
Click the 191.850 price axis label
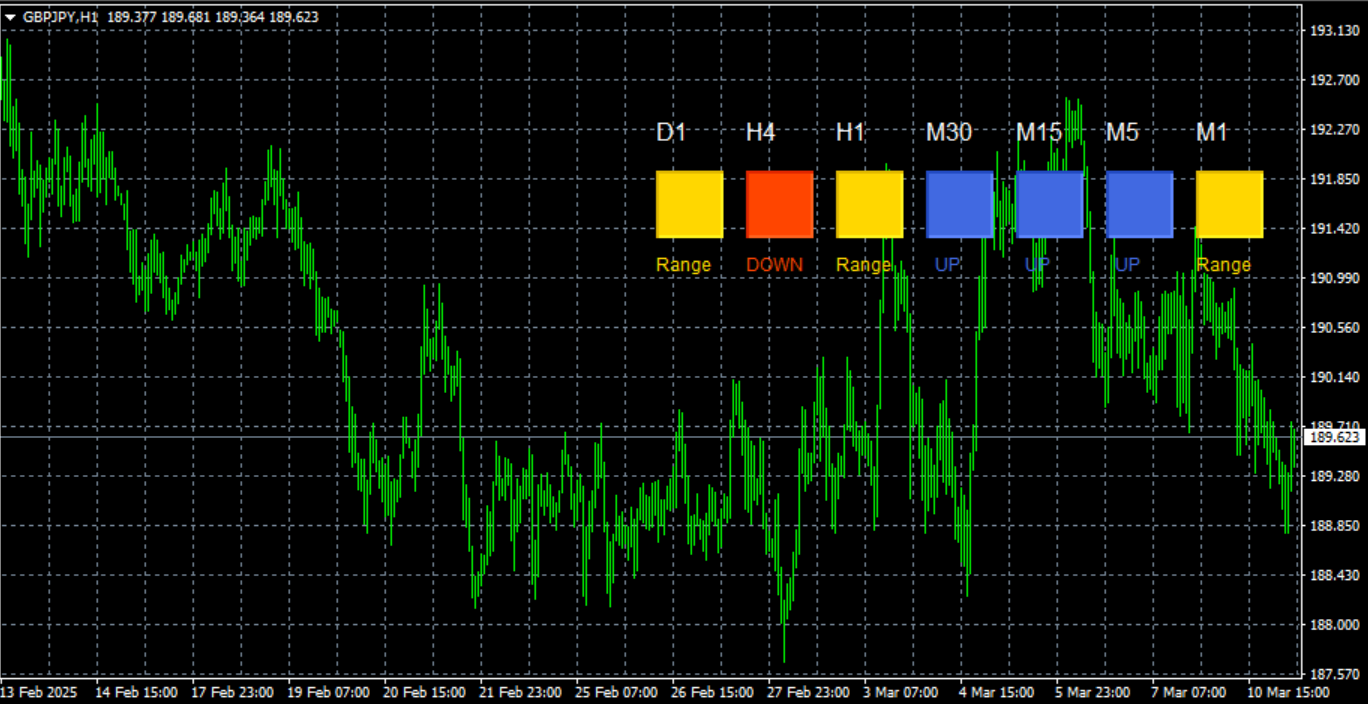(x=1334, y=179)
